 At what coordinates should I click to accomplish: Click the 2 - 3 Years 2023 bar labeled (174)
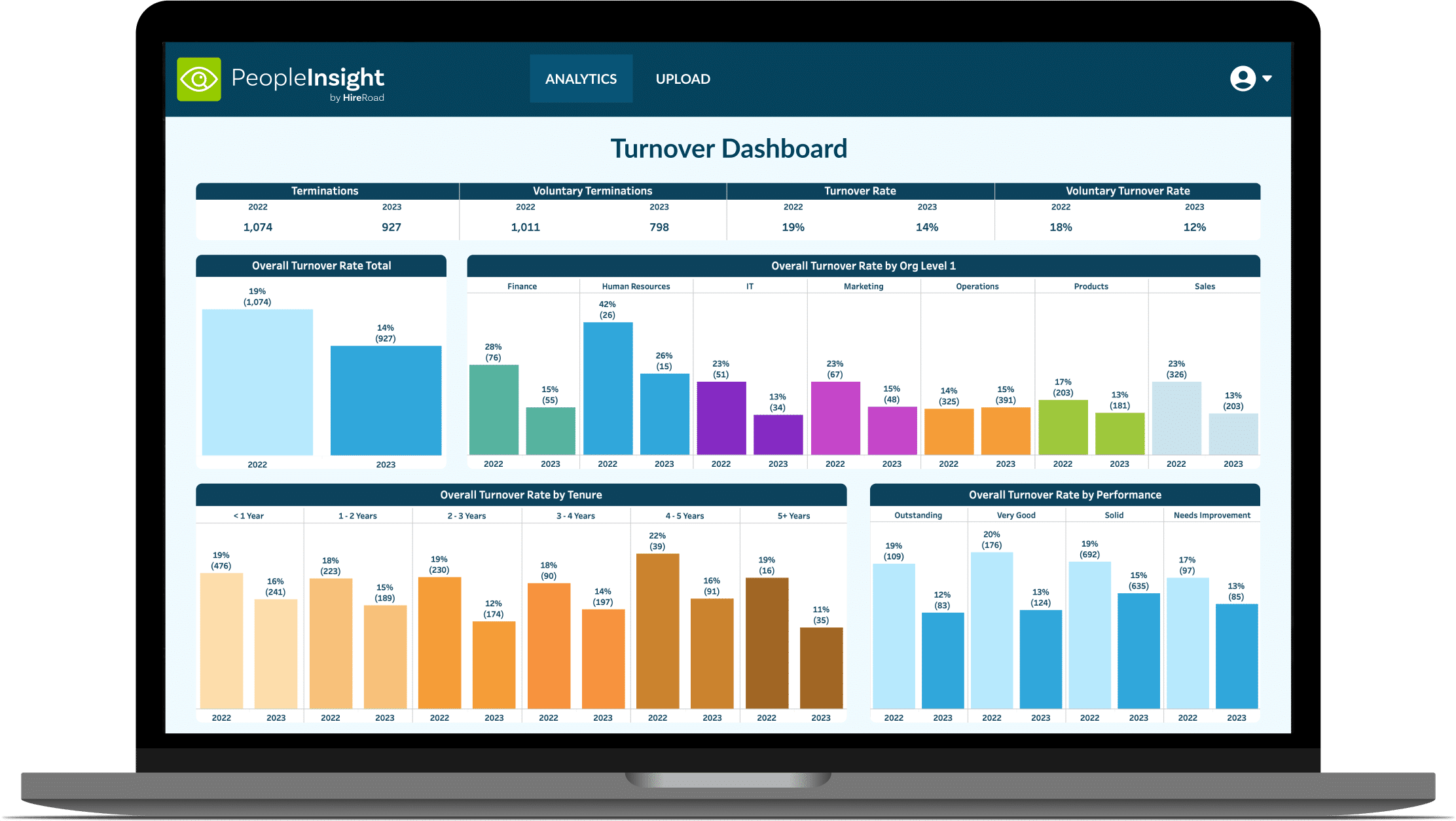(494, 665)
